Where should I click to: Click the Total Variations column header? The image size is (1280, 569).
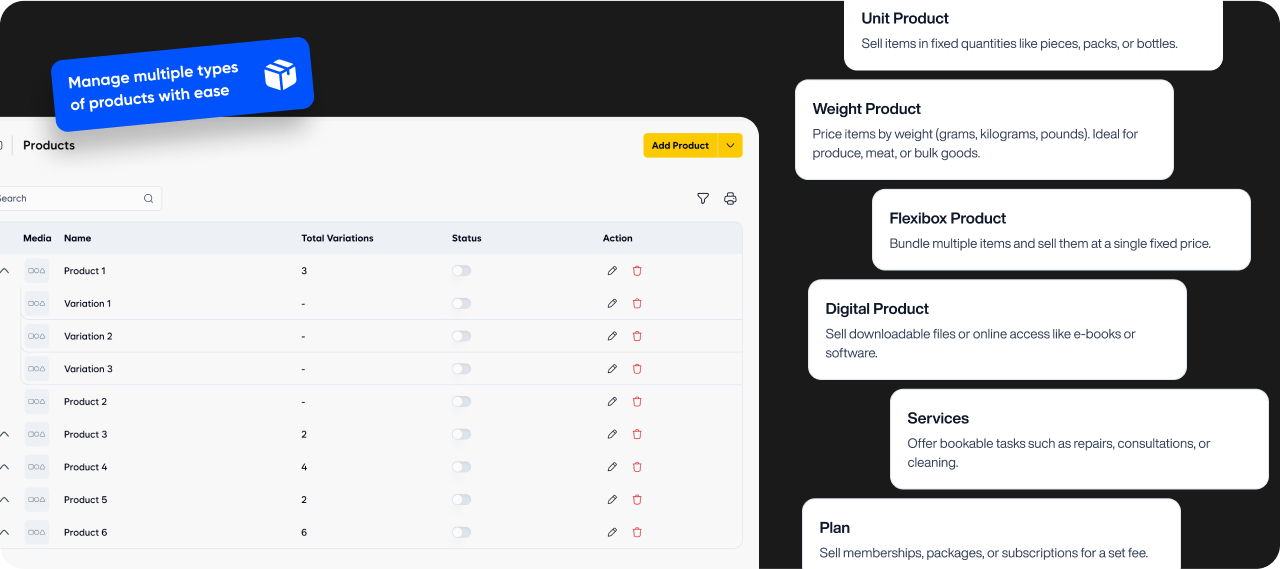tap(337, 239)
